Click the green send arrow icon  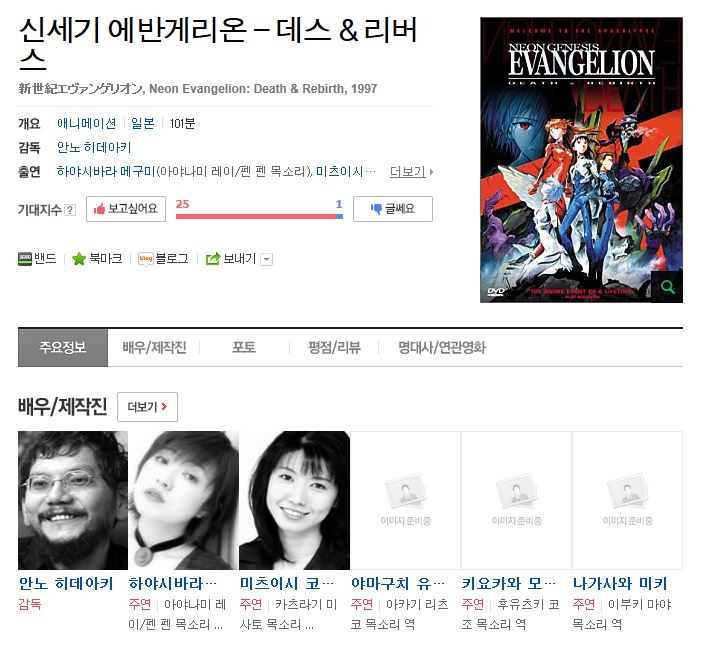213,259
